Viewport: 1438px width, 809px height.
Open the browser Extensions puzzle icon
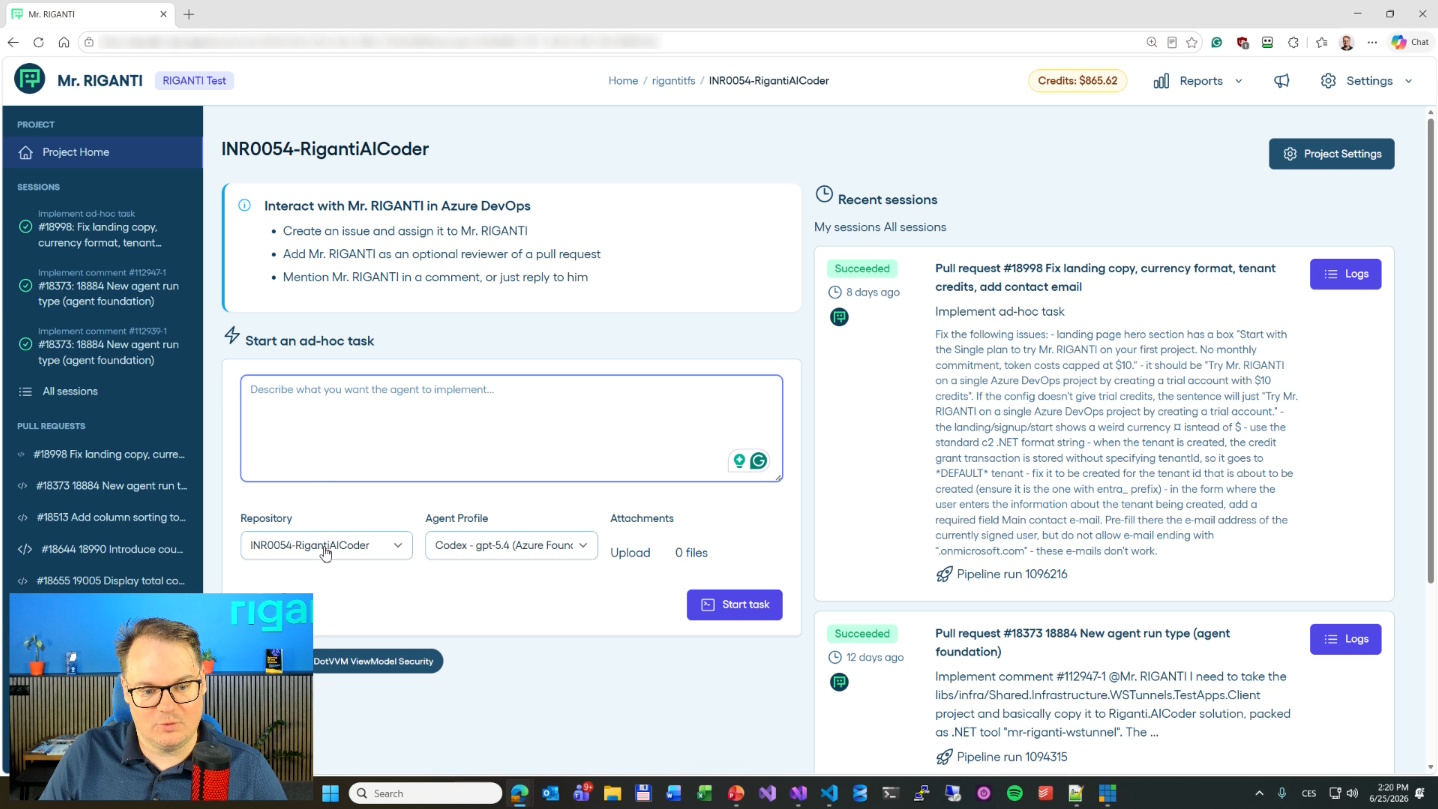[1293, 42]
